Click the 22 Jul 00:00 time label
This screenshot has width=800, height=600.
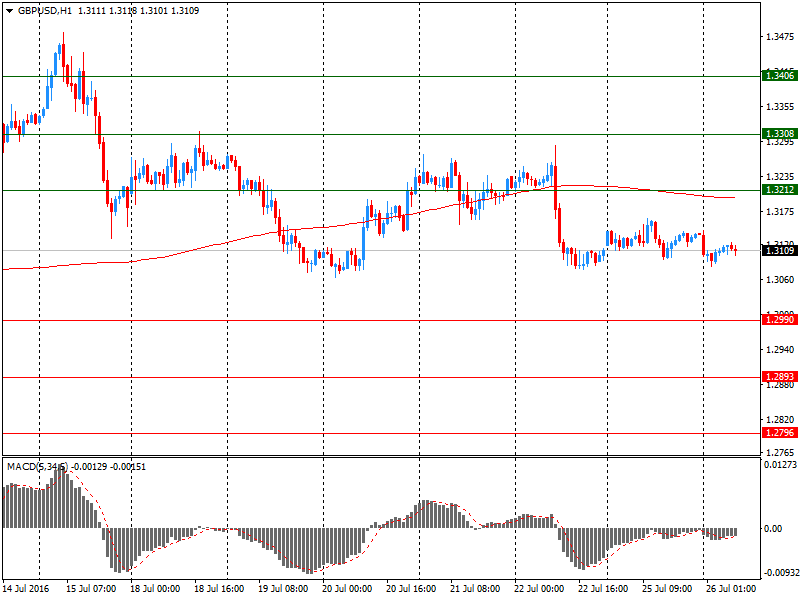[x=539, y=589]
